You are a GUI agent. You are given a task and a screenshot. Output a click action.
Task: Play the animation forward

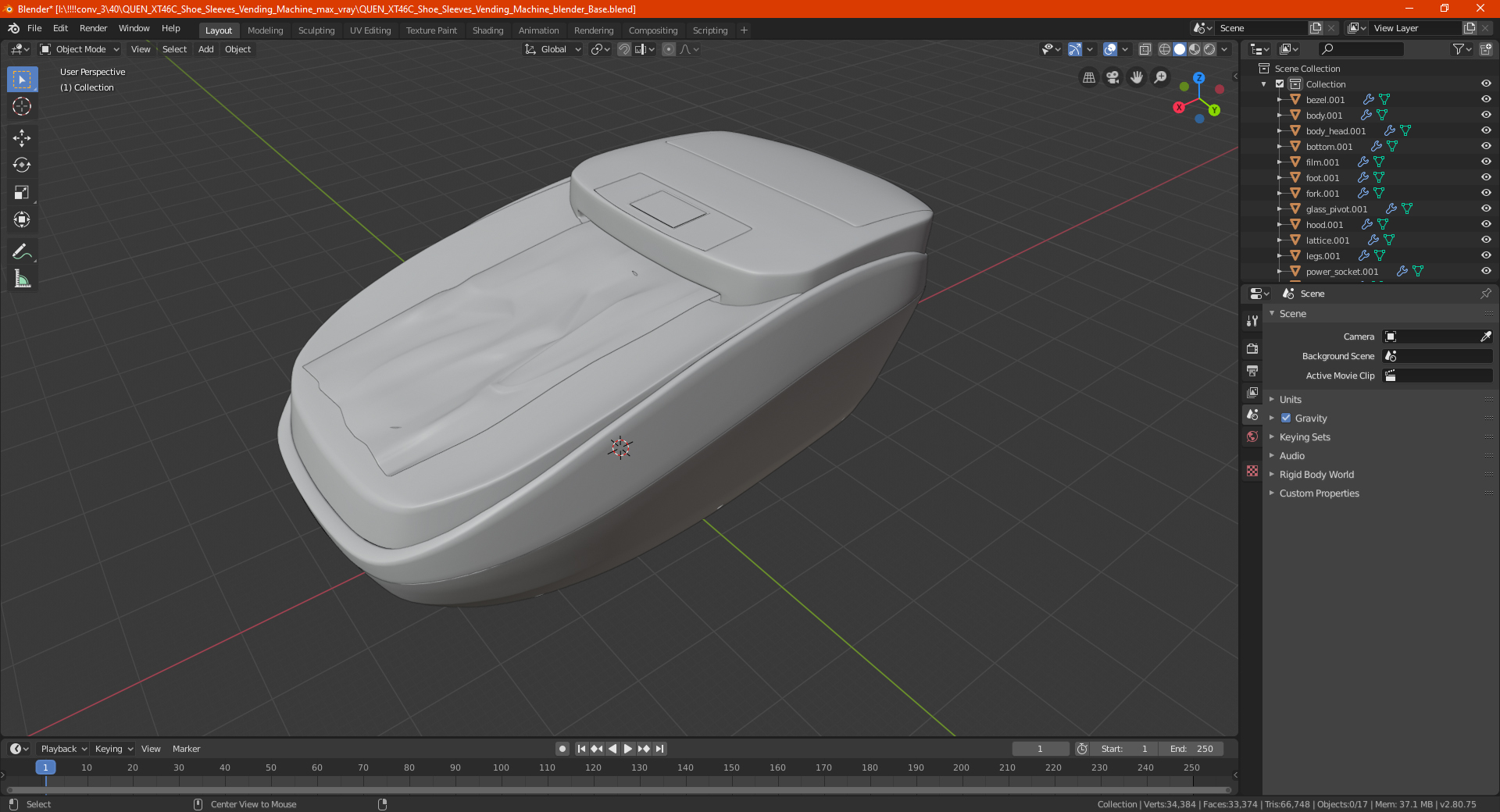[628, 749]
